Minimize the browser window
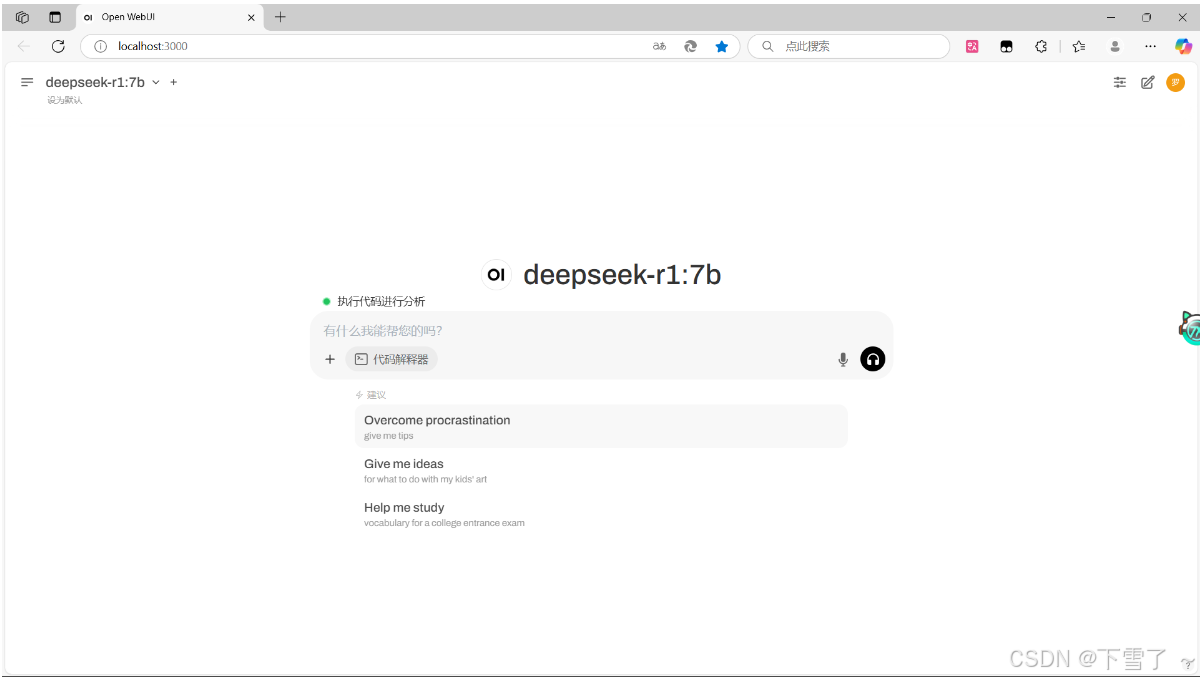 pos(1112,17)
